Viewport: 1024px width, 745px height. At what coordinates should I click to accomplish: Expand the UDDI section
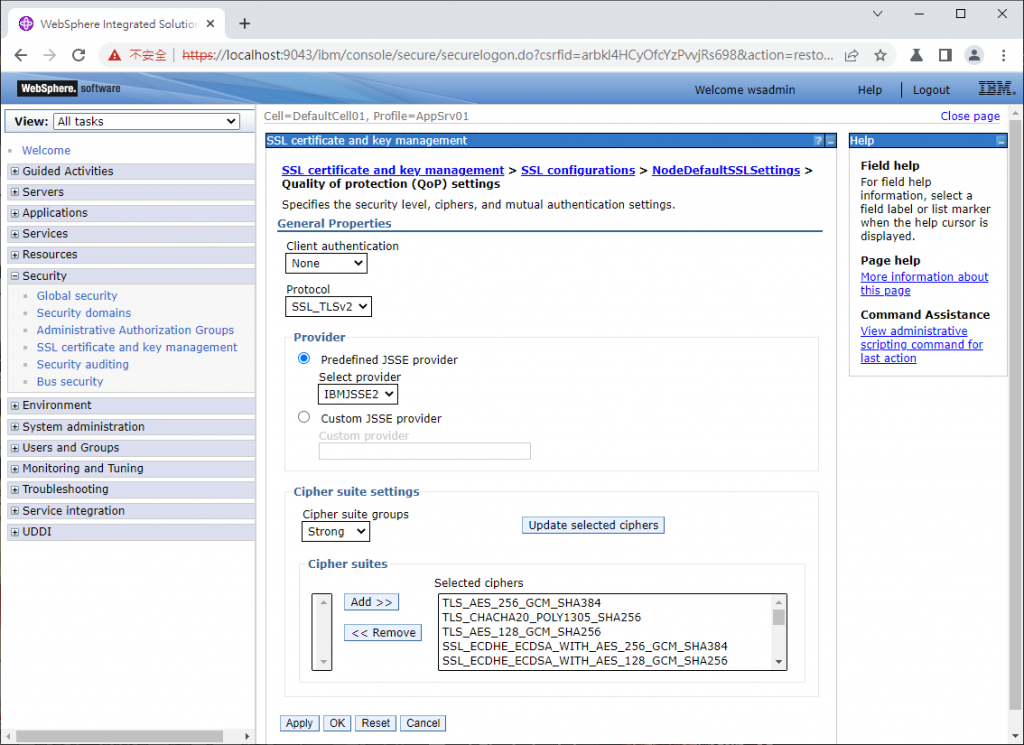click(15, 532)
